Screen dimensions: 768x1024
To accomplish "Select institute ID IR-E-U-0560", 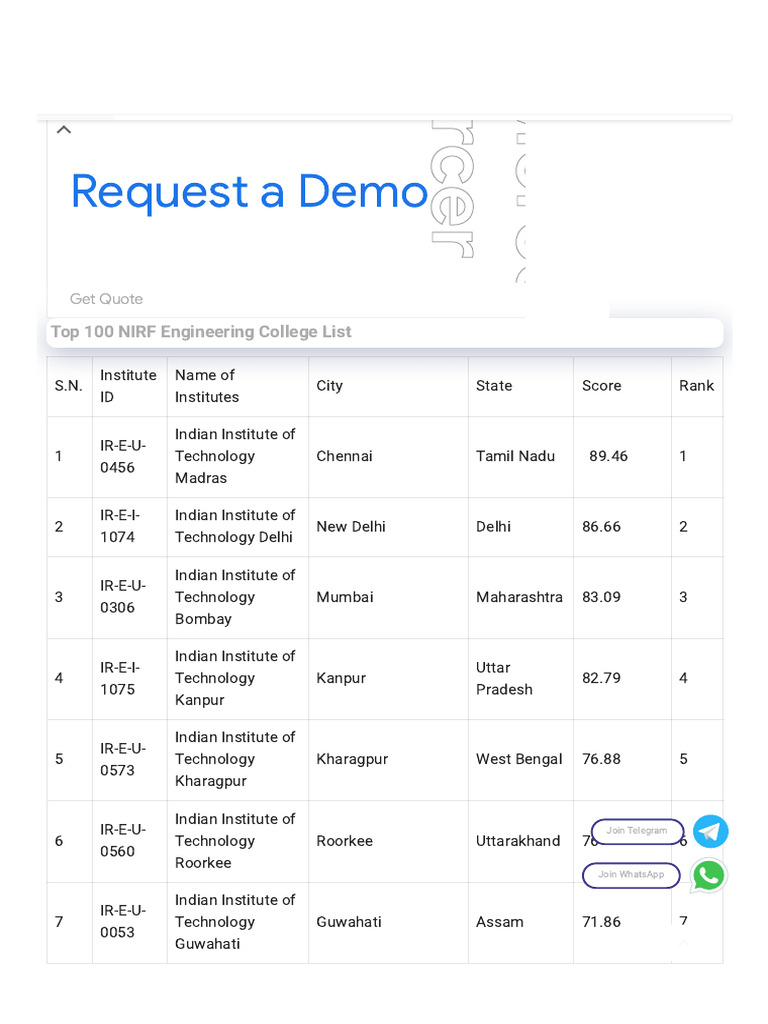I will click(x=123, y=840).
